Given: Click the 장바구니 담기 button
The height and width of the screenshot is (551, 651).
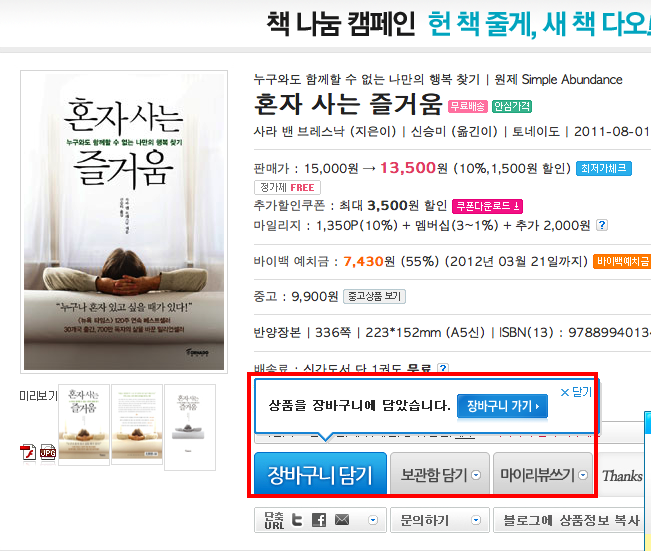Looking at the screenshot, I should (321, 474).
